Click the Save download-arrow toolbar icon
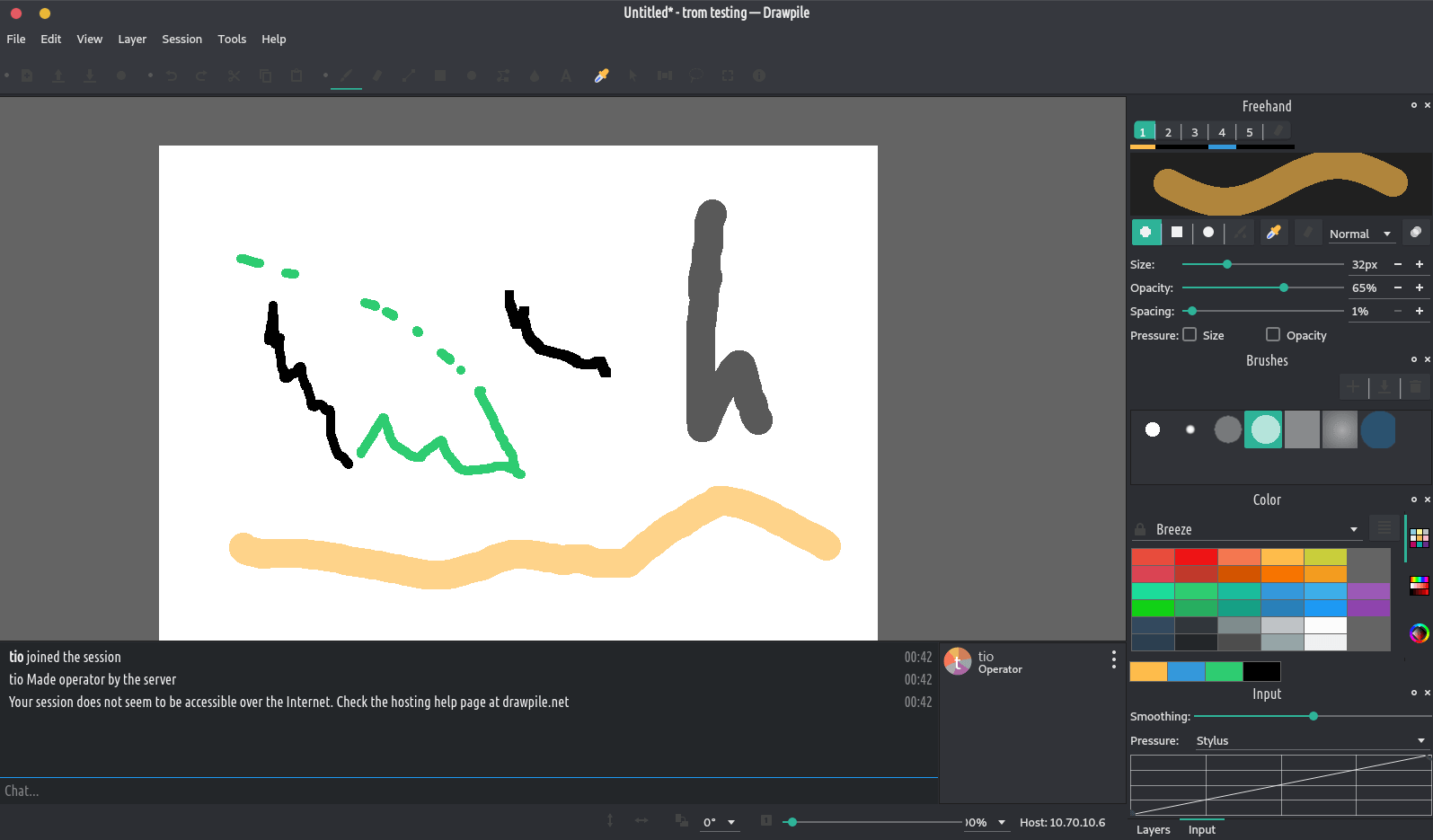This screenshot has width=1433, height=840. coord(90,75)
